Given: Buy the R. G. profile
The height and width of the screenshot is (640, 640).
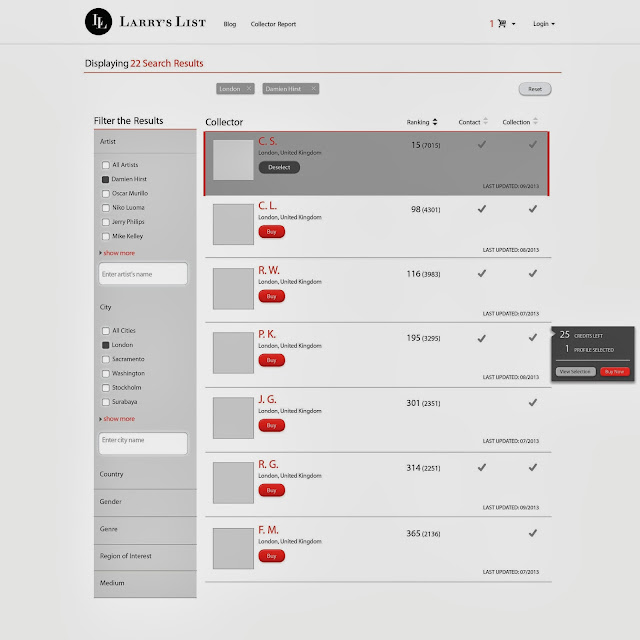Looking at the screenshot, I should click(271, 490).
